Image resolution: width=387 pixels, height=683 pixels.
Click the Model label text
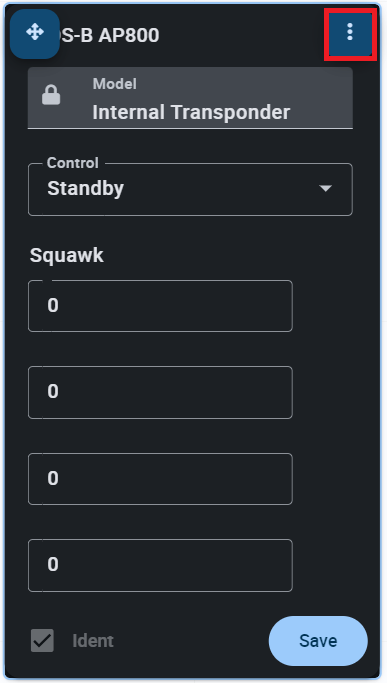tap(115, 84)
